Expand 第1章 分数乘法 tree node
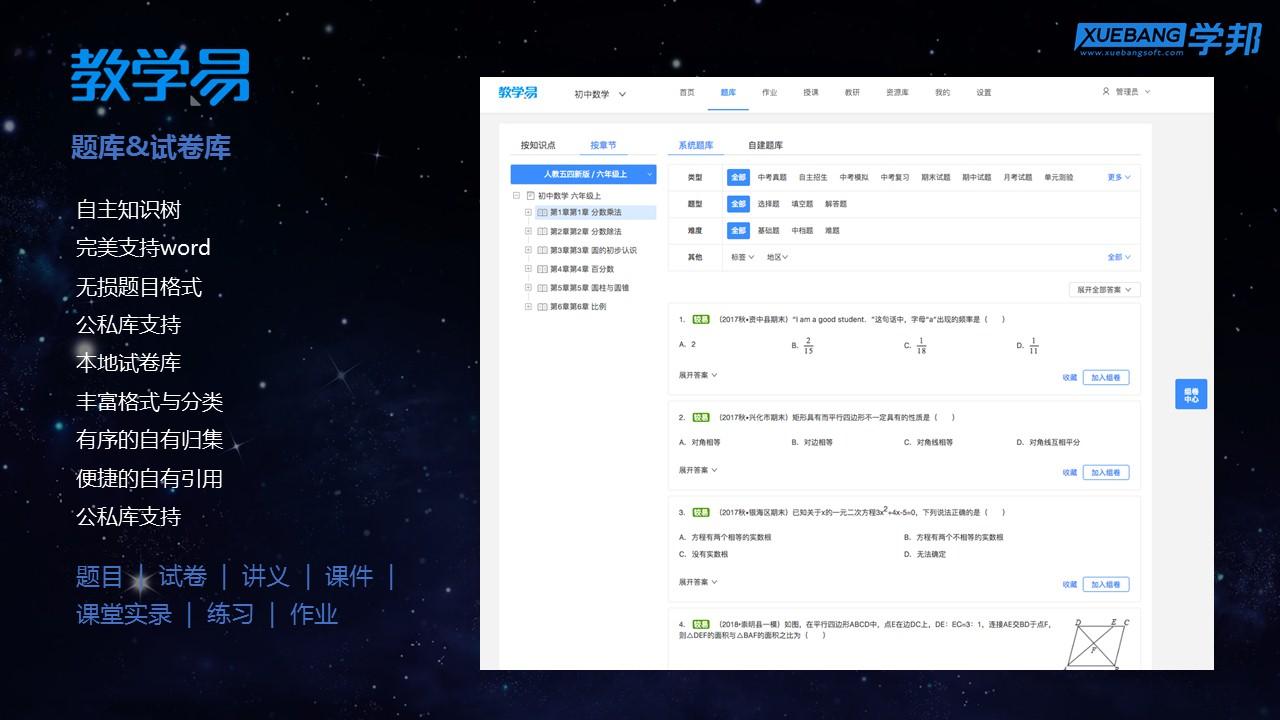Image resolution: width=1280 pixels, height=720 pixels. tap(528, 212)
